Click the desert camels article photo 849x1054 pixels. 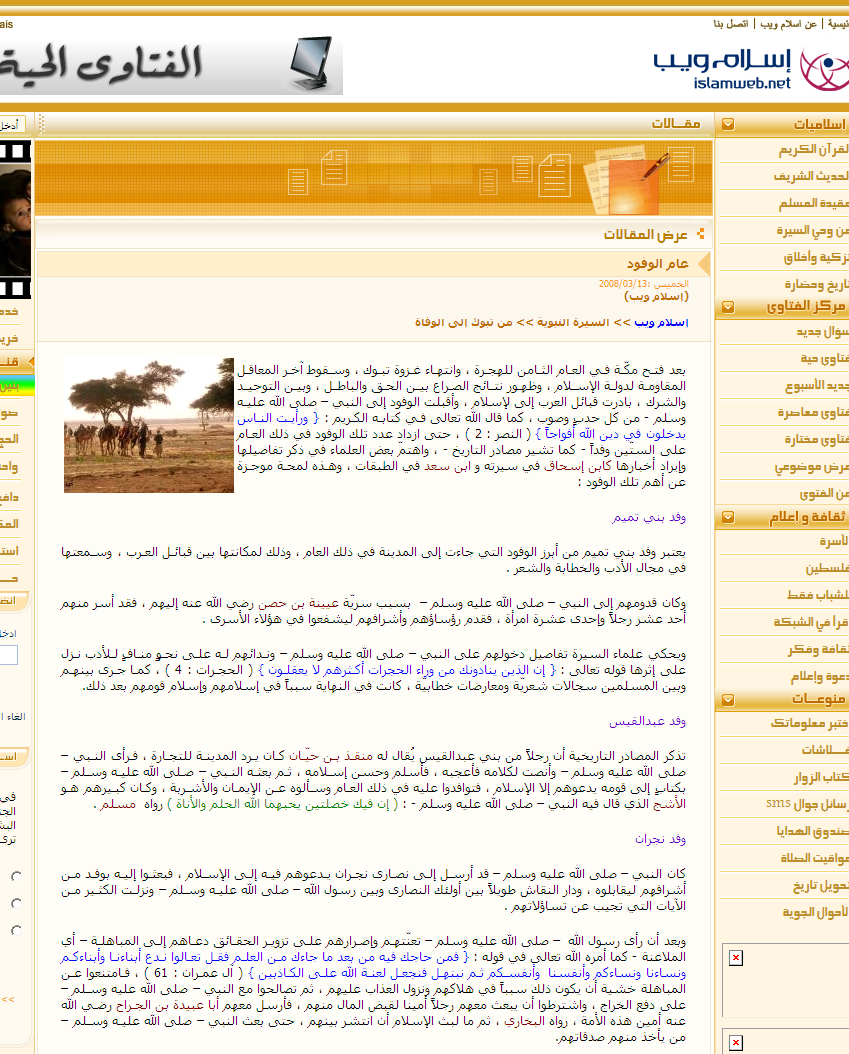pos(149,425)
